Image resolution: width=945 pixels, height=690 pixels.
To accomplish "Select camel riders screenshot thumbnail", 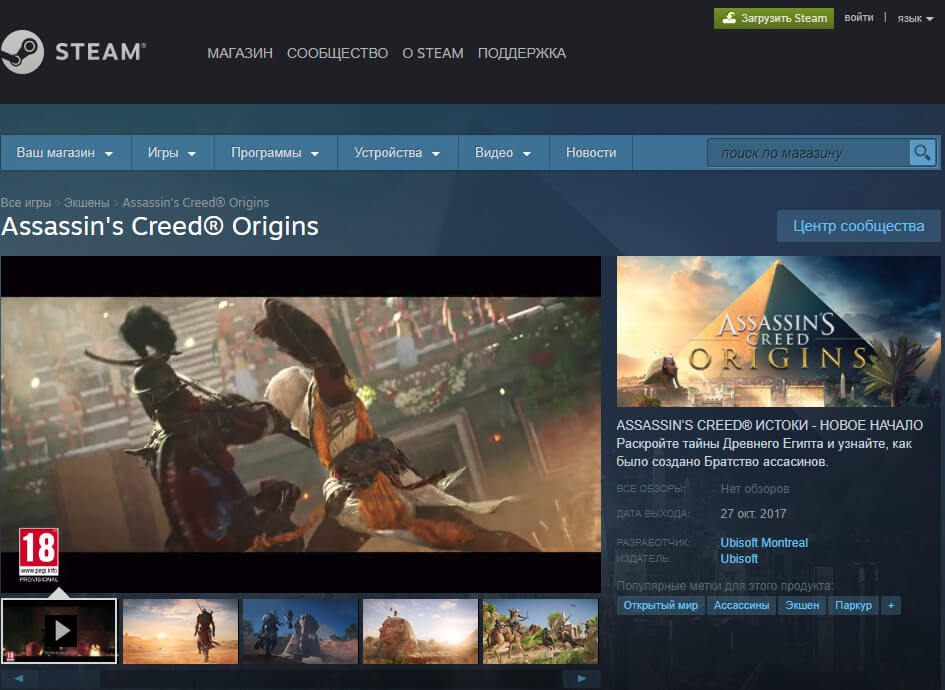I will click(x=541, y=631).
